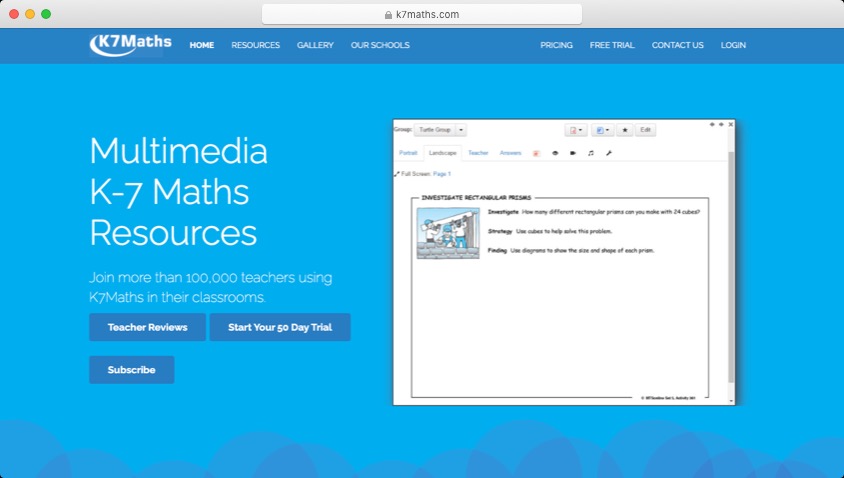Click the wrench tools icon
The width and height of the screenshot is (844, 478).
[x=609, y=153]
